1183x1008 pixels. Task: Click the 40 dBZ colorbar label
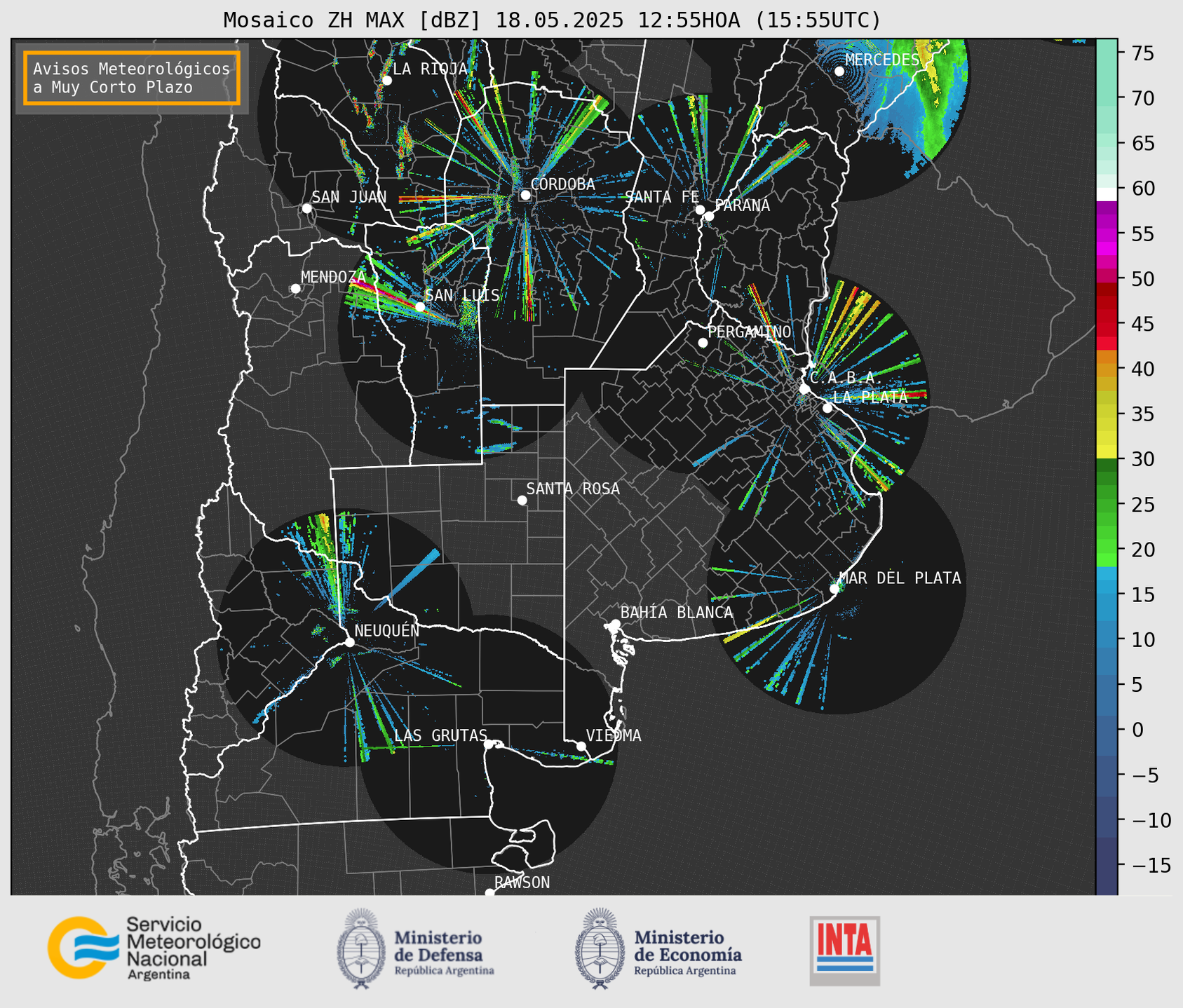click(1142, 369)
